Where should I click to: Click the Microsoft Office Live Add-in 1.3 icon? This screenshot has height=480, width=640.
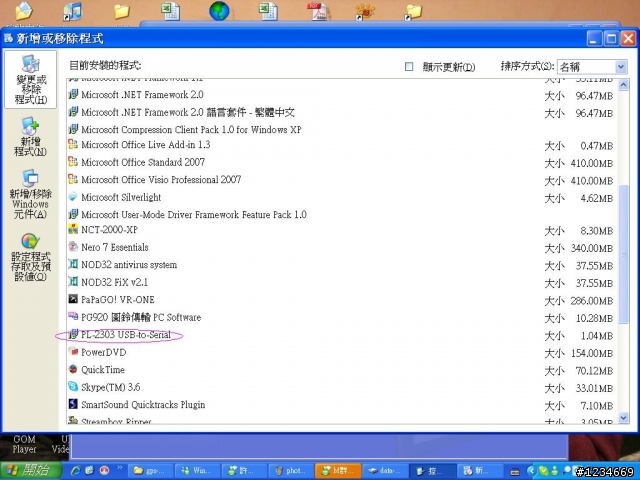pos(73,144)
